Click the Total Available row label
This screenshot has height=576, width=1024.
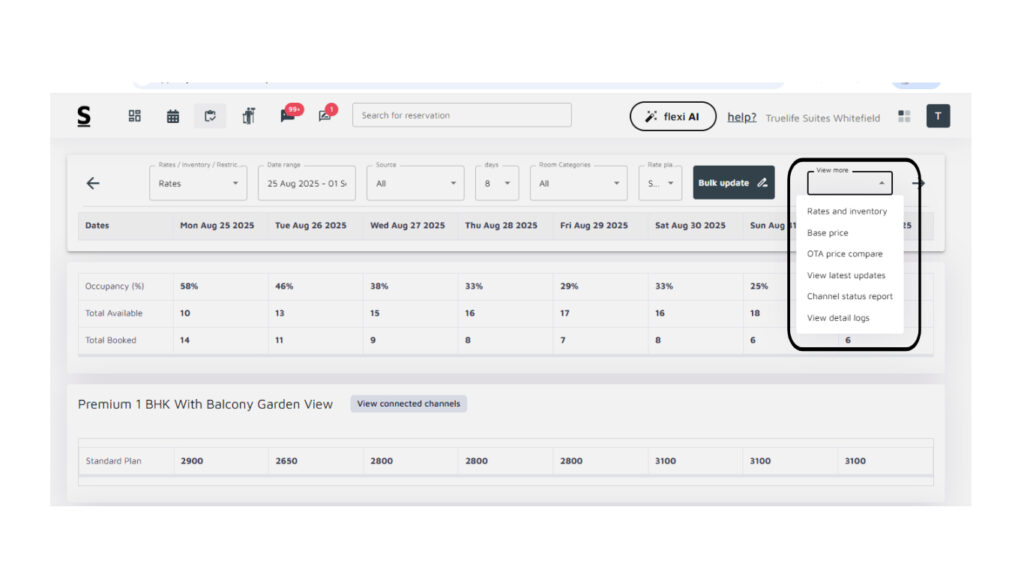pyautogui.click(x=114, y=313)
